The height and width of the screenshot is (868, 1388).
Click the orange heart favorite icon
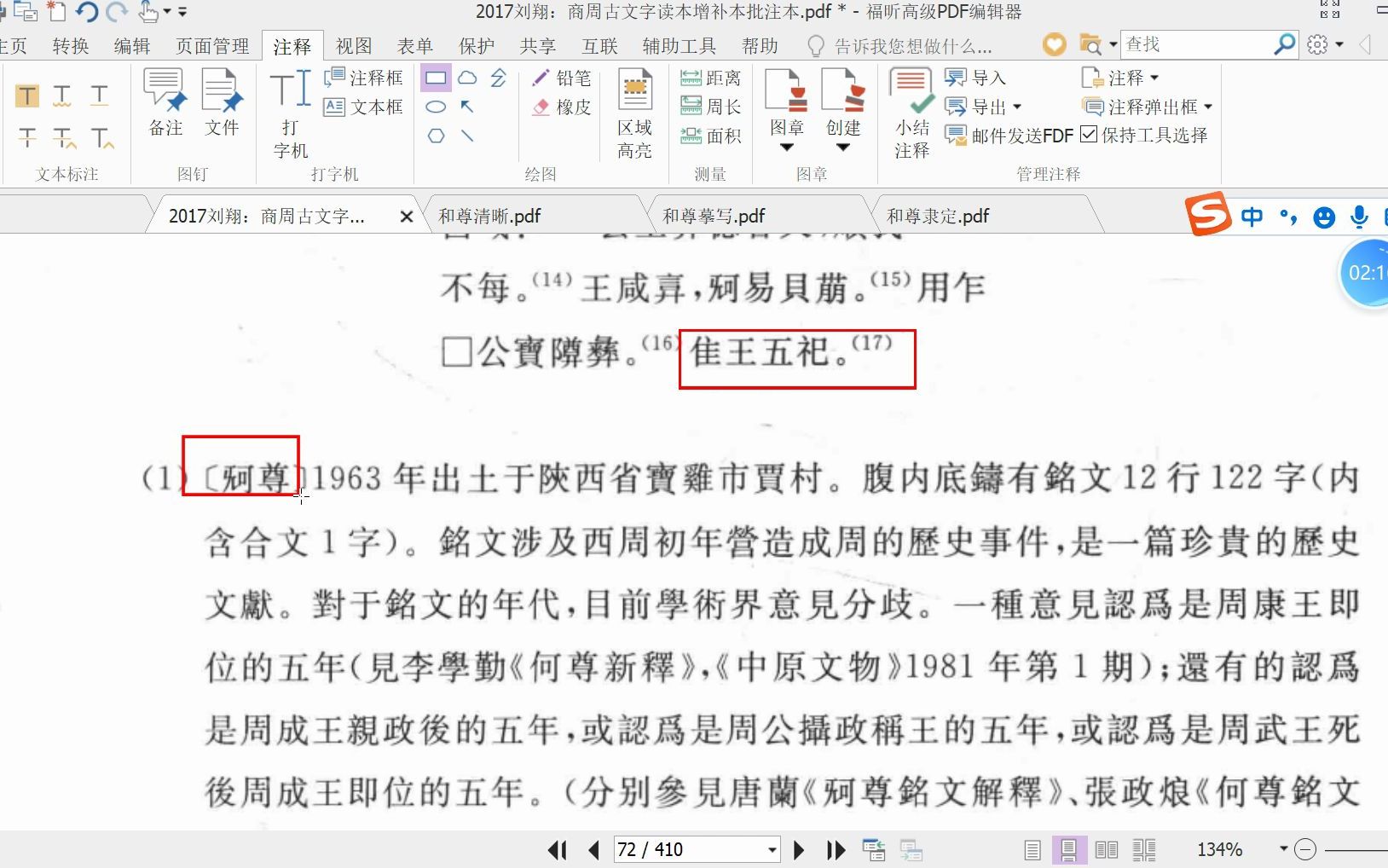1055,44
